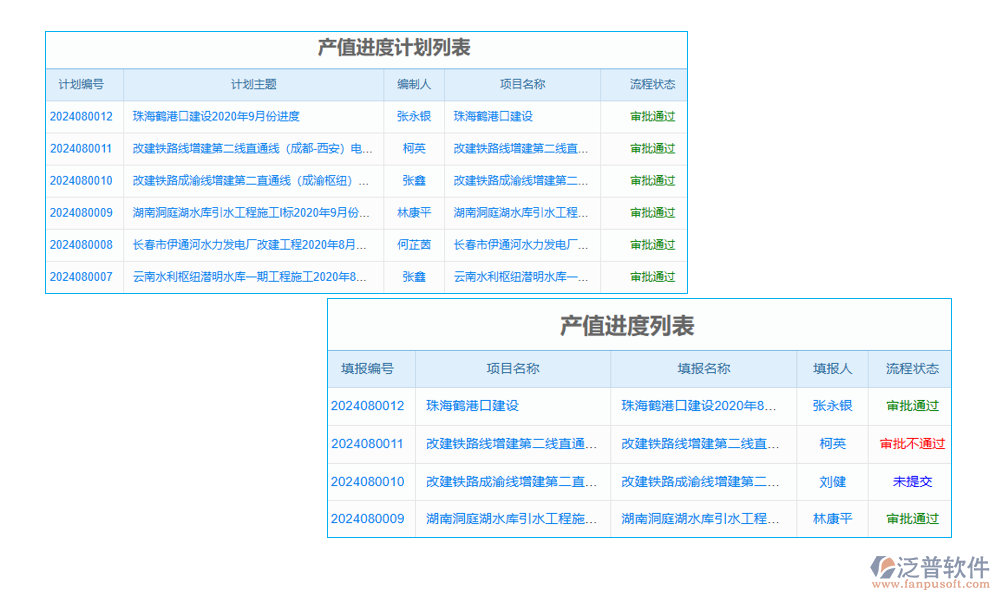
Task: Open plan number 2024080012 in 产值进度计划列表
Action: 83,116
